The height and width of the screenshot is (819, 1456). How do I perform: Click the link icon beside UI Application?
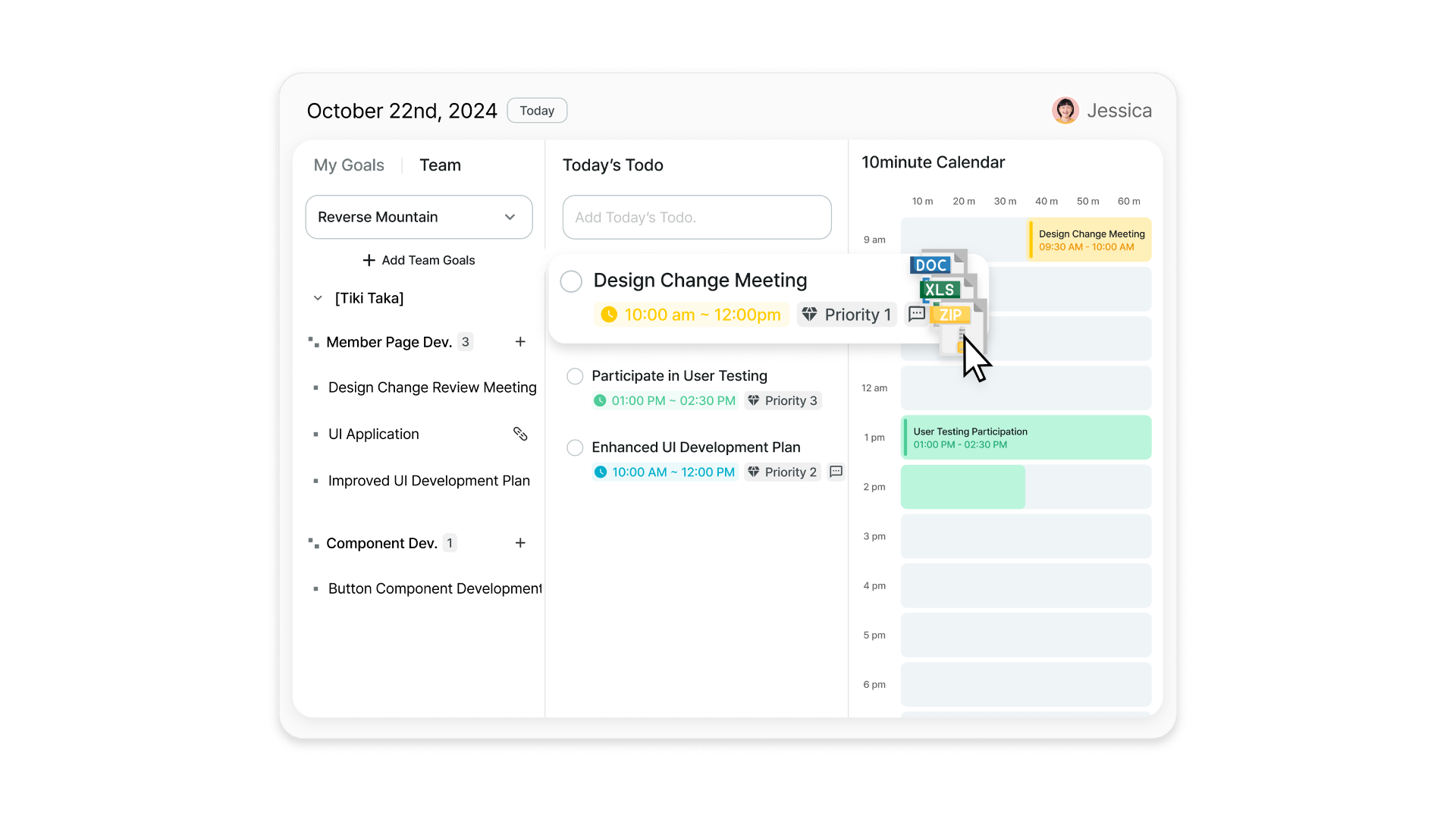click(x=520, y=434)
